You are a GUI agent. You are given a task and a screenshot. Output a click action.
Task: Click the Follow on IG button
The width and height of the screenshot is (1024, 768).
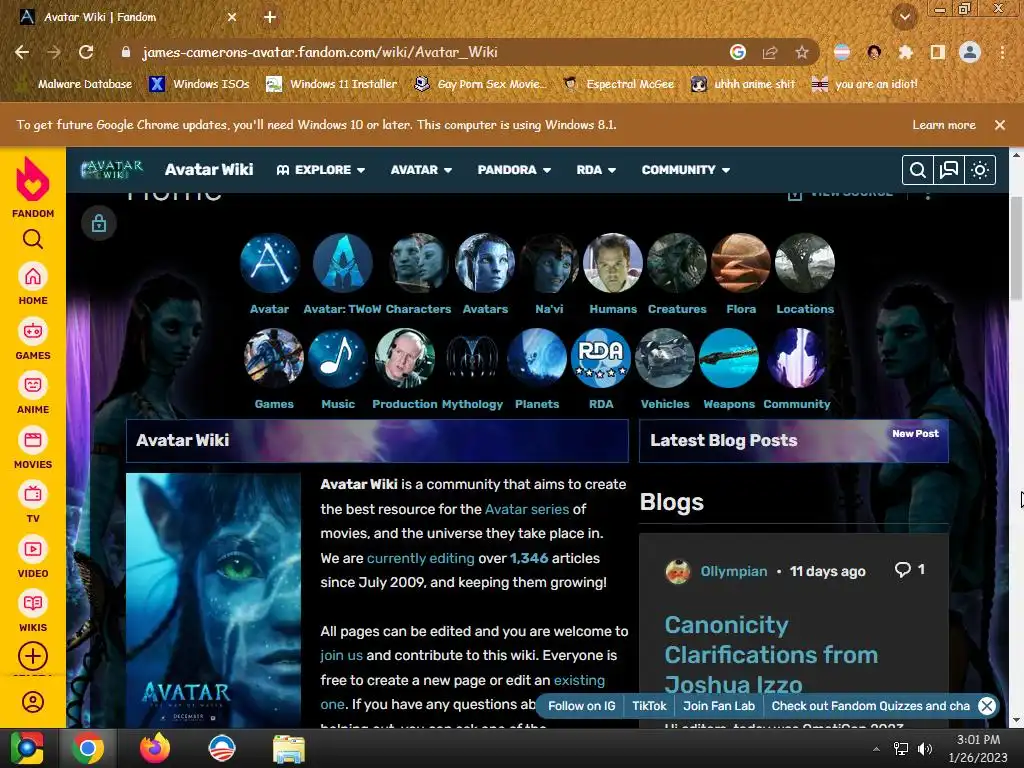tap(581, 706)
